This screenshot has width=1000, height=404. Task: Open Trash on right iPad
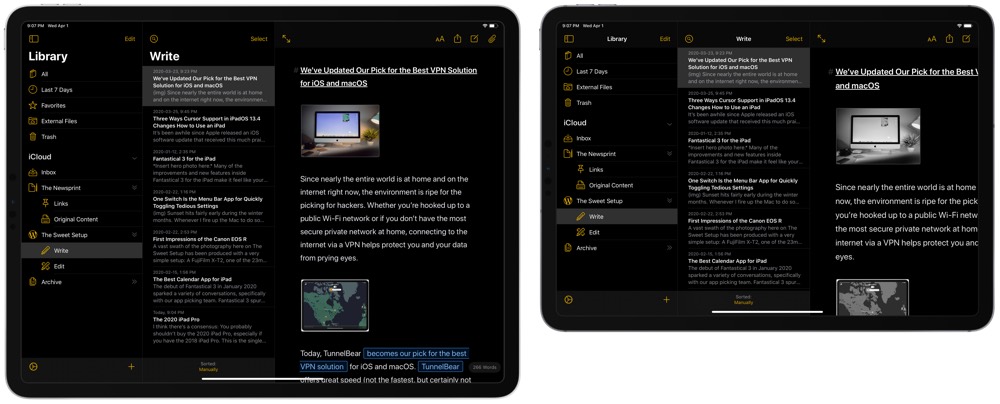click(x=617, y=103)
